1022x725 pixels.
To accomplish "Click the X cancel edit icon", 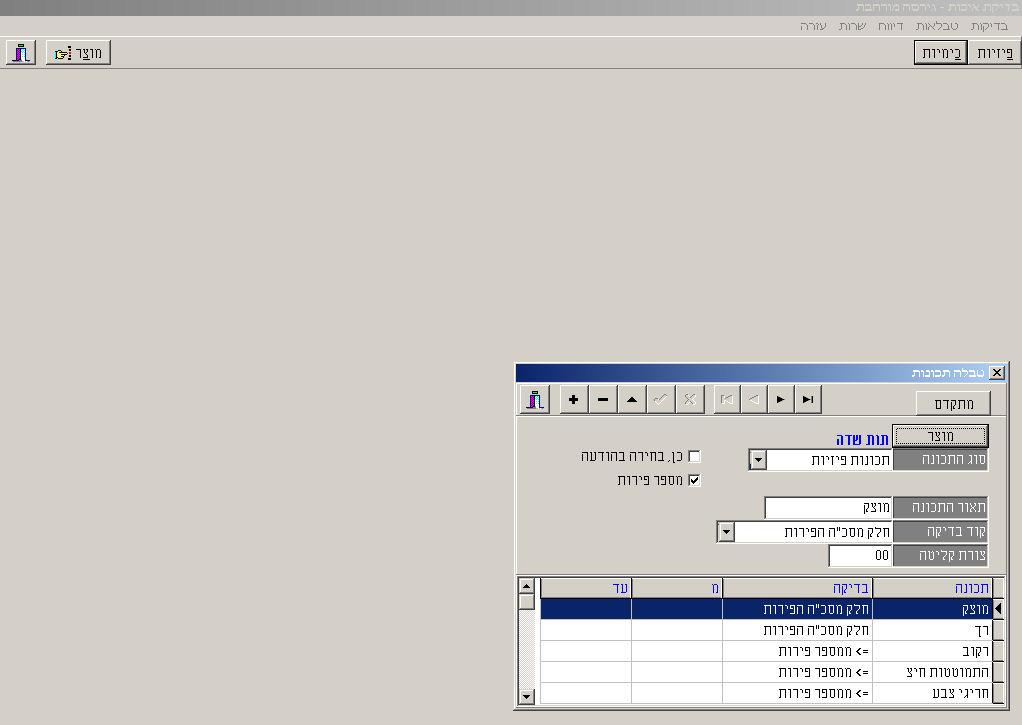I will tap(690, 400).
